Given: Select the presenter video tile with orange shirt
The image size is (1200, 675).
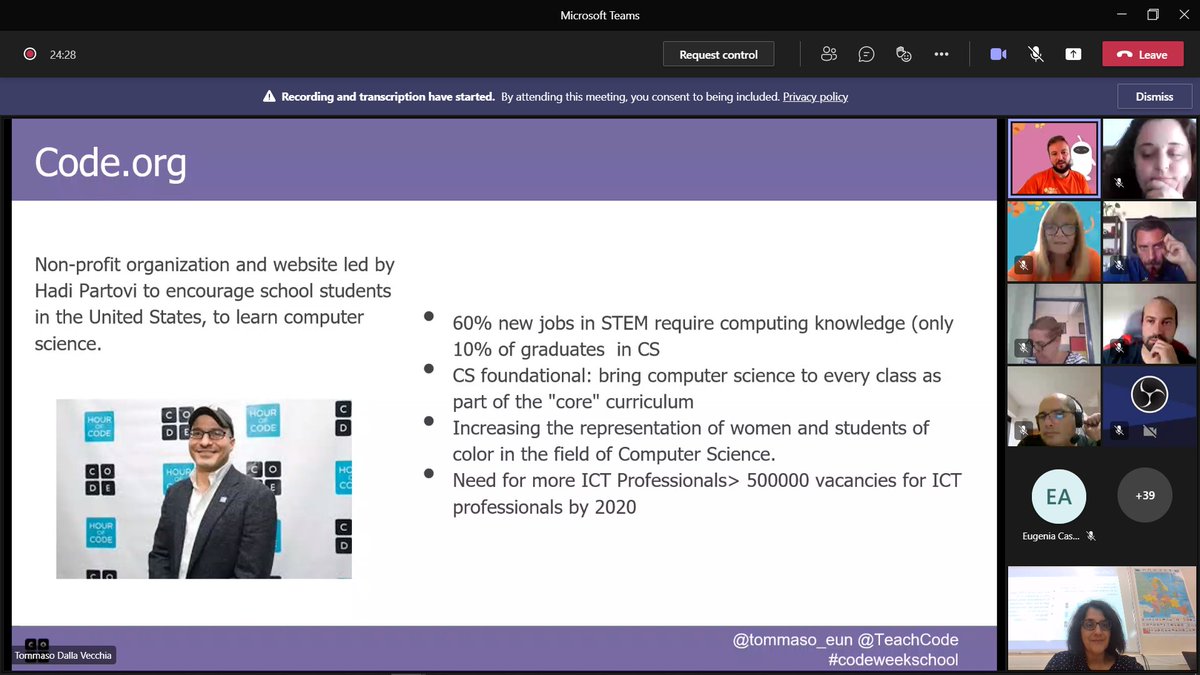Looking at the screenshot, I should coord(1054,158).
